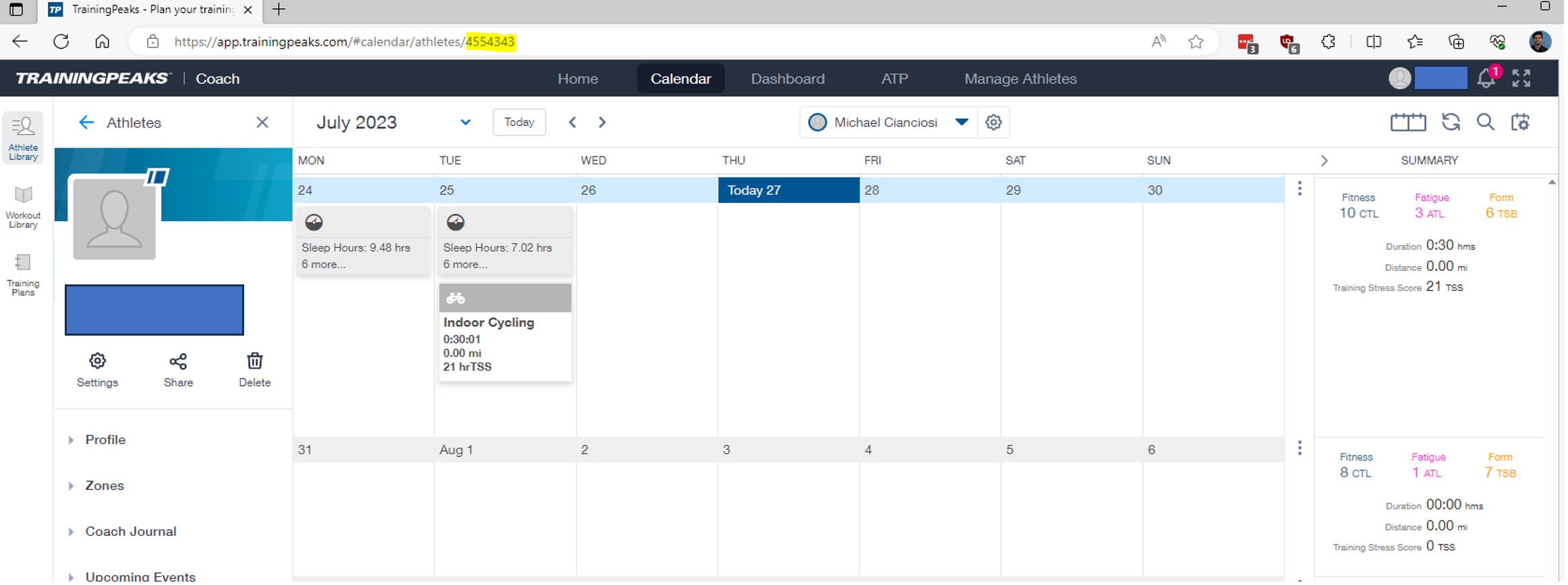Show 6 more metrics on July 24
The width and height of the screenshot is (1568, 585).
click(324, 265)
